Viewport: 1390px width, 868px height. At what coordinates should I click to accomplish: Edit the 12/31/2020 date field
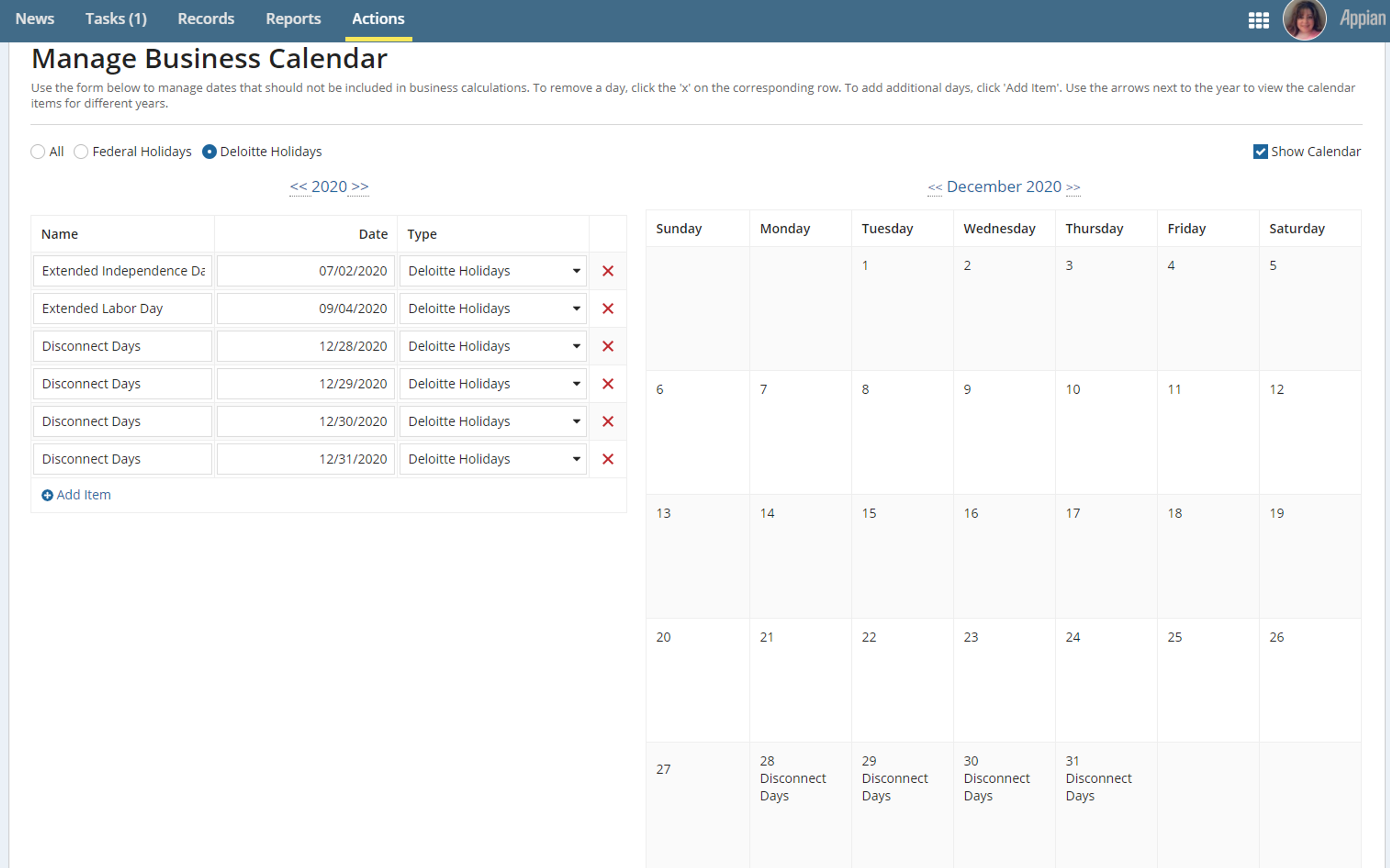click(306, 459)
